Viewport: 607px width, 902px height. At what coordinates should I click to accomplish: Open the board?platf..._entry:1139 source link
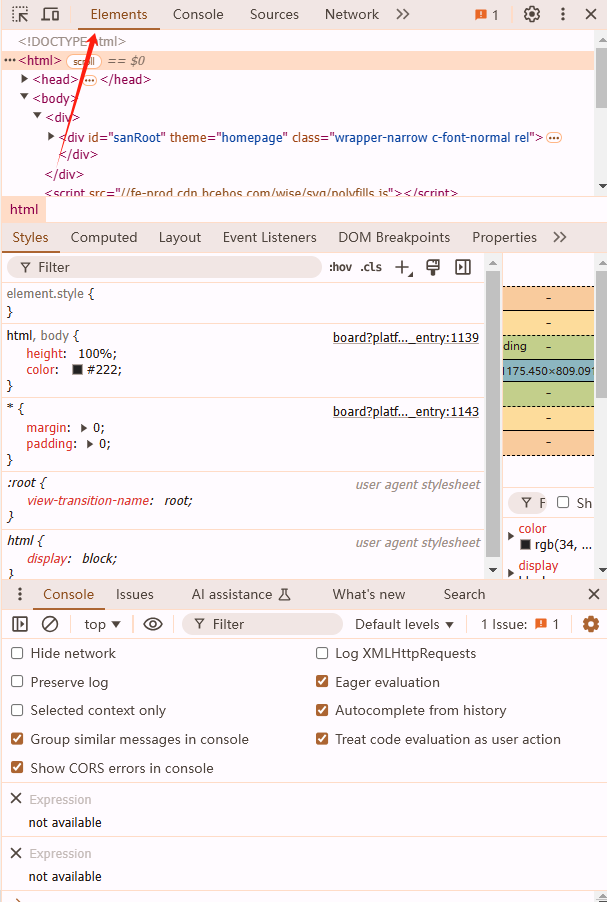tap(406, 338)
